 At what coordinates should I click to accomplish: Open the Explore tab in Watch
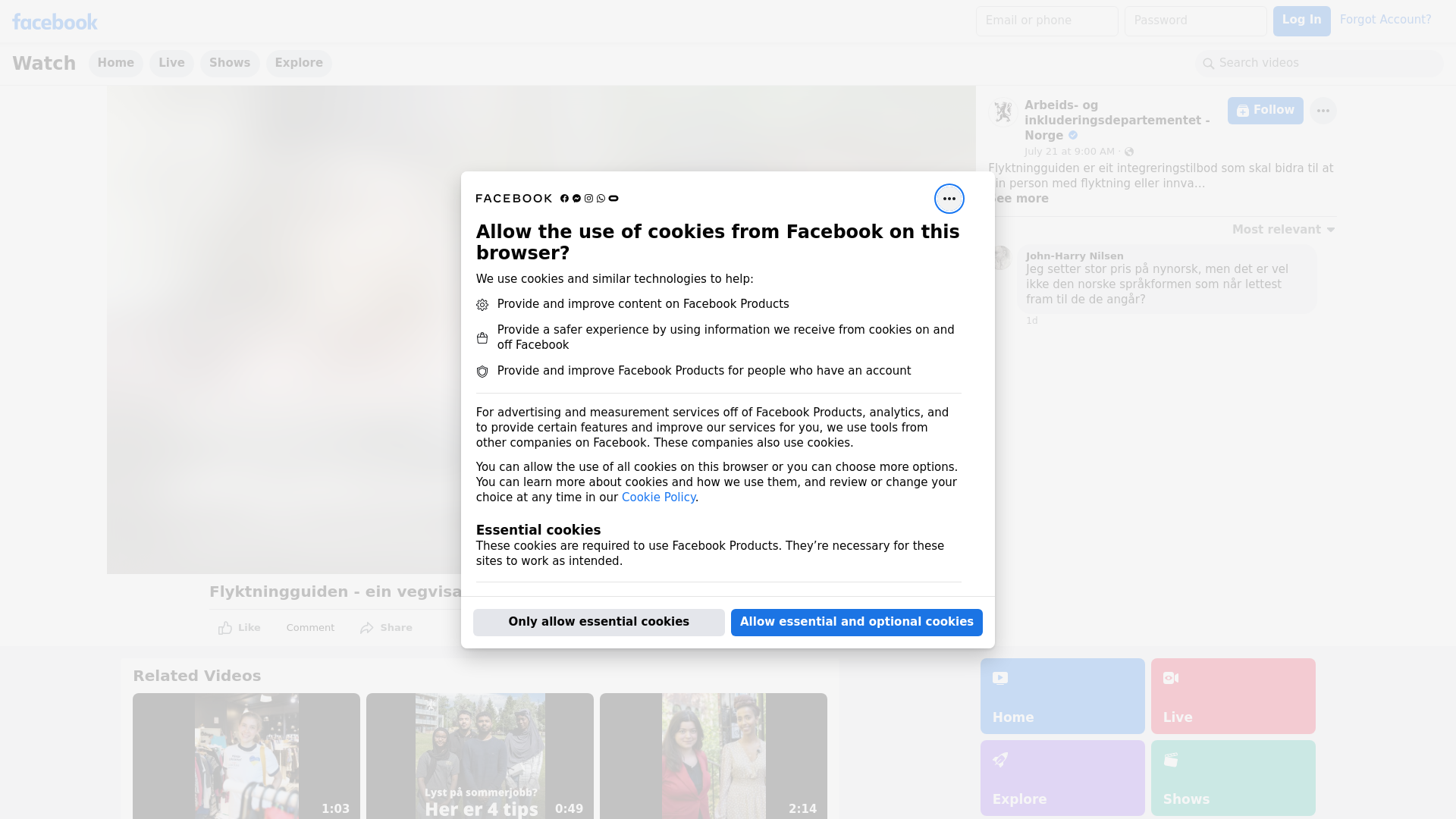tap(299, 63)
